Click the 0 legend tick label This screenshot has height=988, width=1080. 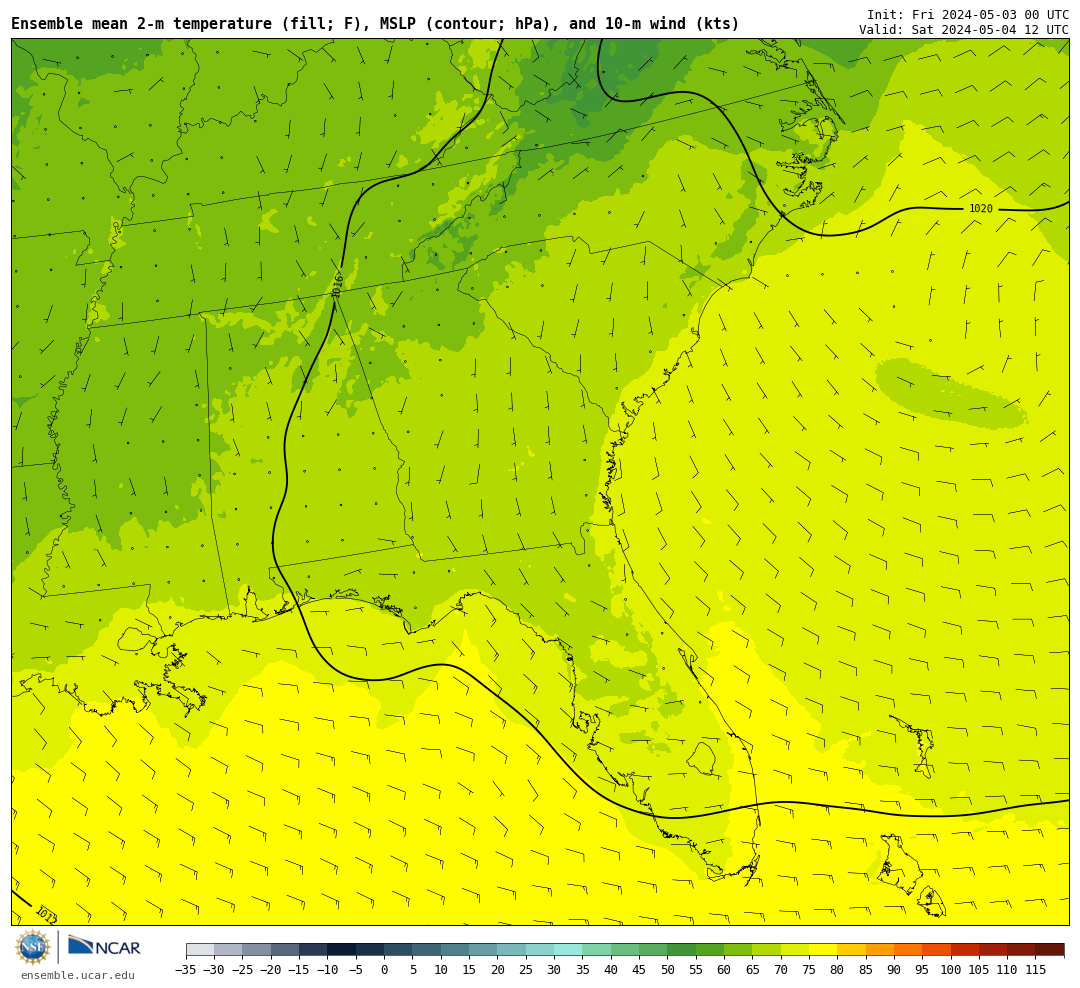[384, 969]
